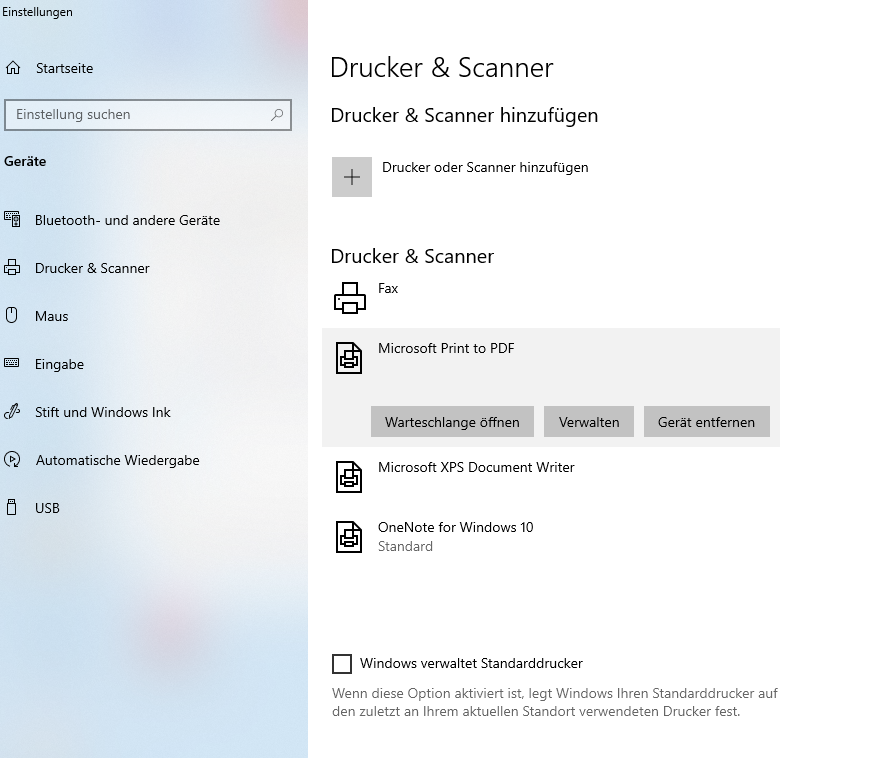
Task: Open Stift und Windows Ink settings
Action: (x=103, y=412)
